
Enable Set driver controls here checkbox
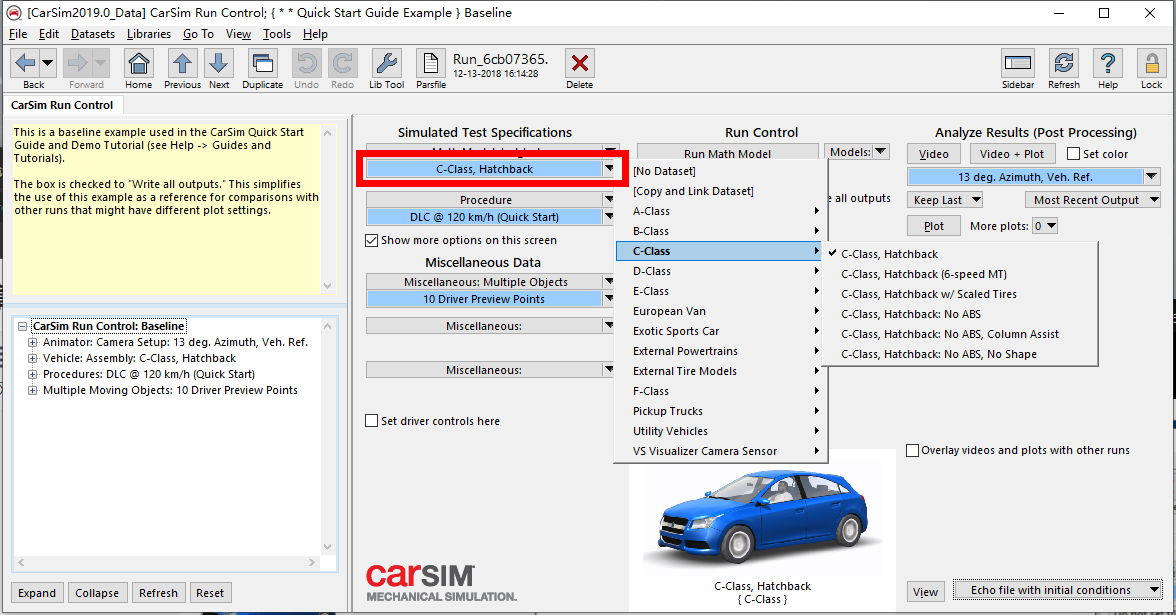(x=371, y=421)
